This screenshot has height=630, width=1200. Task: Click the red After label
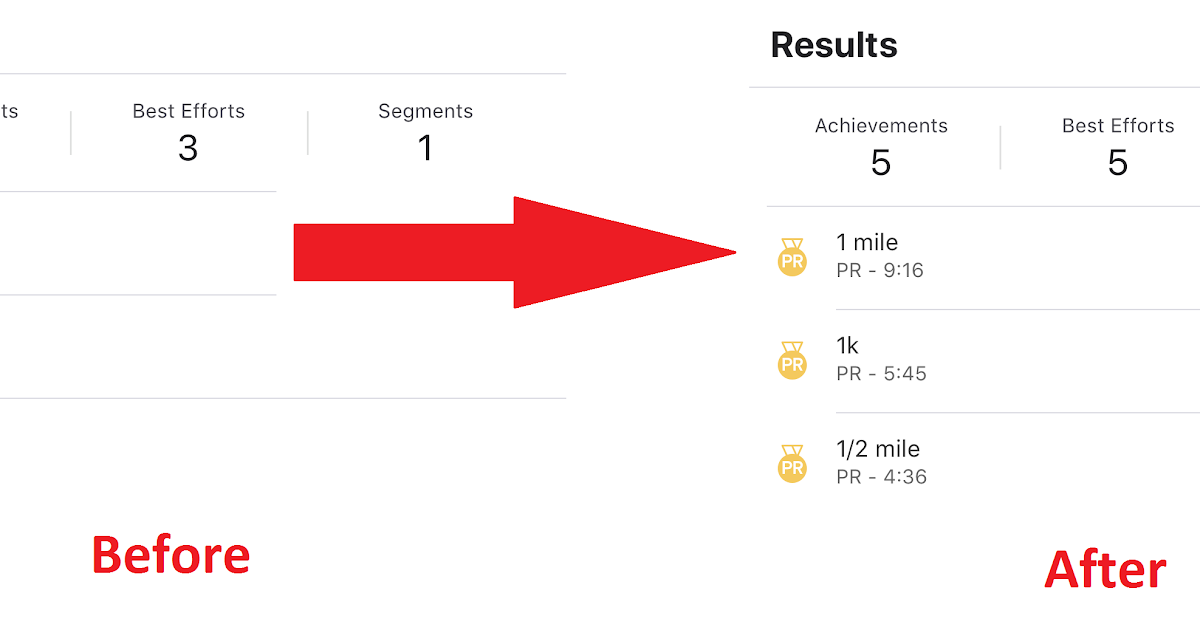1105,569
